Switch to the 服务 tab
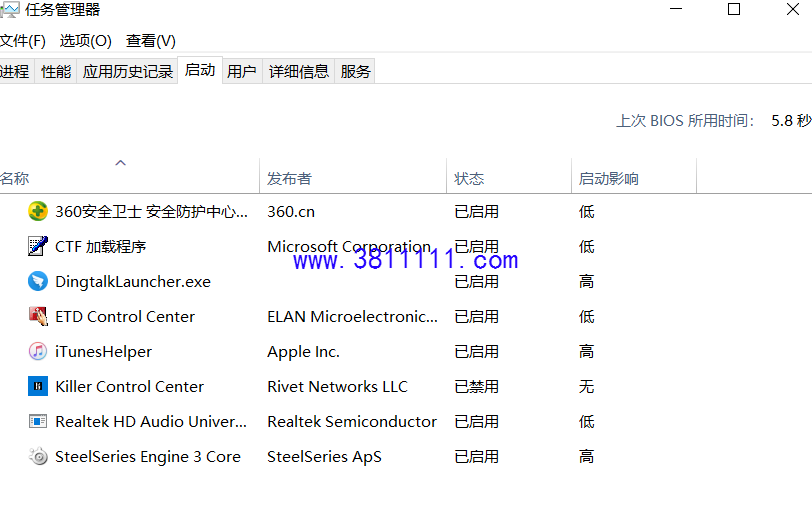The height and width of the screenshot is (518, 812). [355, 71]
